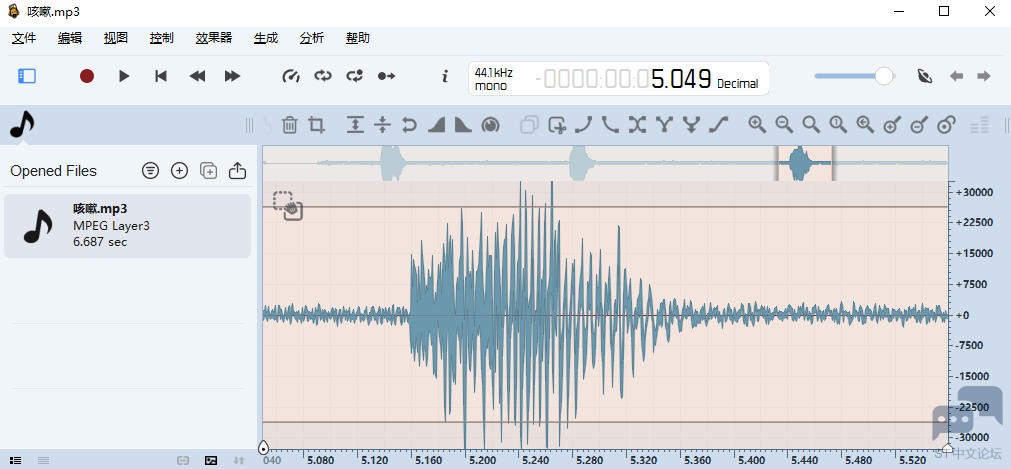Click the Decimal time format label

click(738, 84)
